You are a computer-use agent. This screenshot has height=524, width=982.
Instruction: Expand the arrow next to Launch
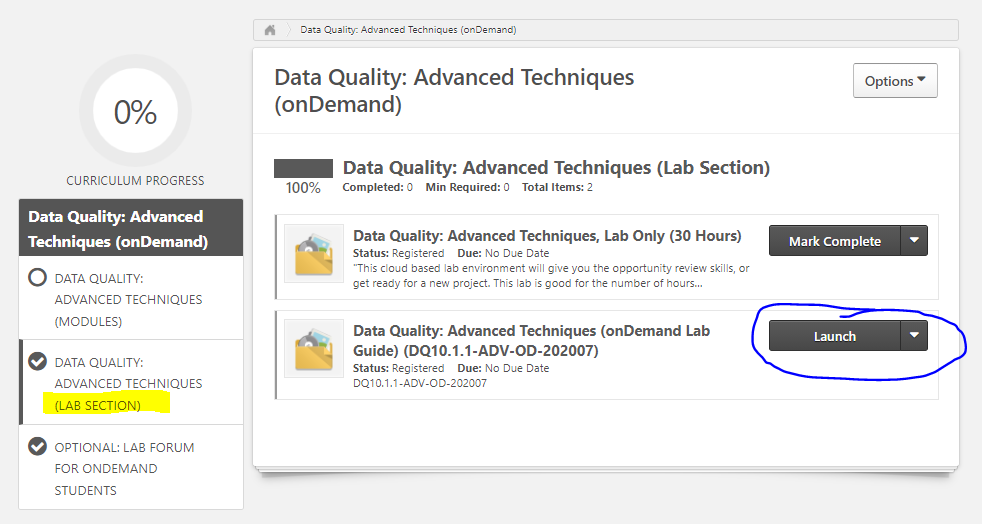pyautogui.click(x=914, y=336)
